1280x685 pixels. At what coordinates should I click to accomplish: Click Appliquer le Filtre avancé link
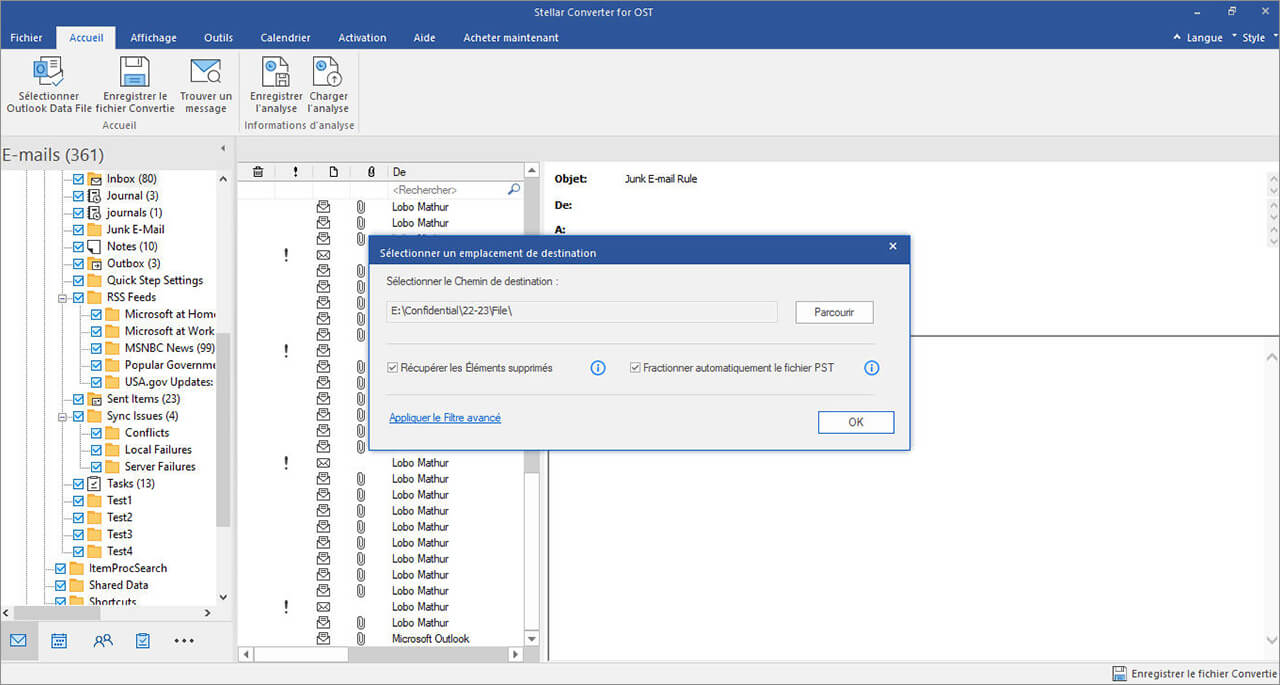click(x=445, y=418)
